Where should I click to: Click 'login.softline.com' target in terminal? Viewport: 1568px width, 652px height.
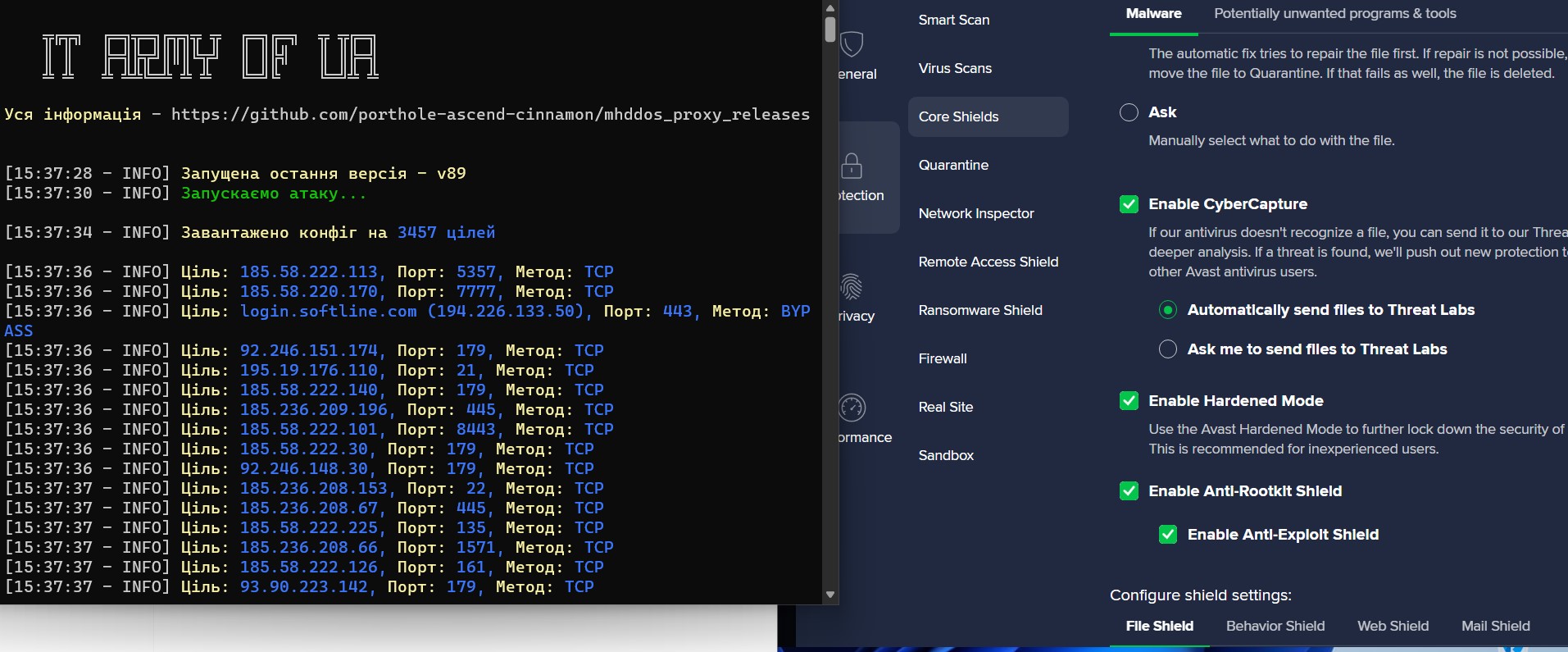click(328, 312)
